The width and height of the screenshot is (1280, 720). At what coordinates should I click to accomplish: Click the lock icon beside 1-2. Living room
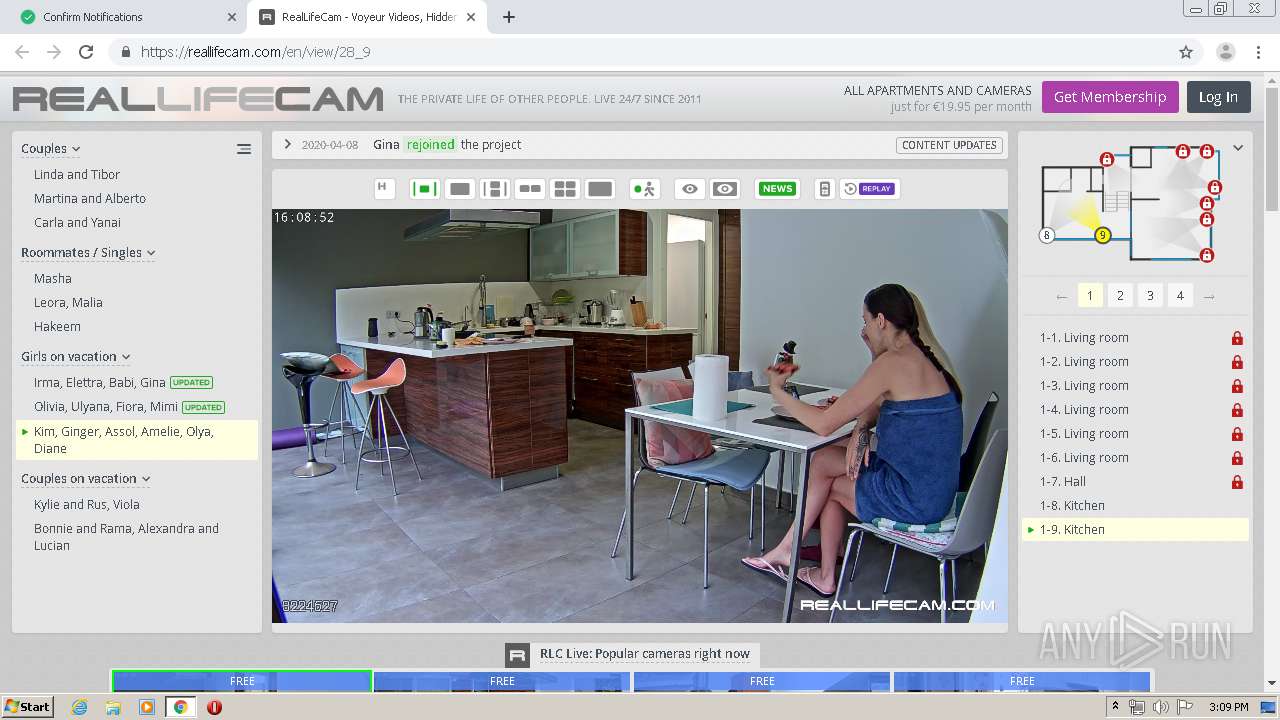tap(1237, 362)
